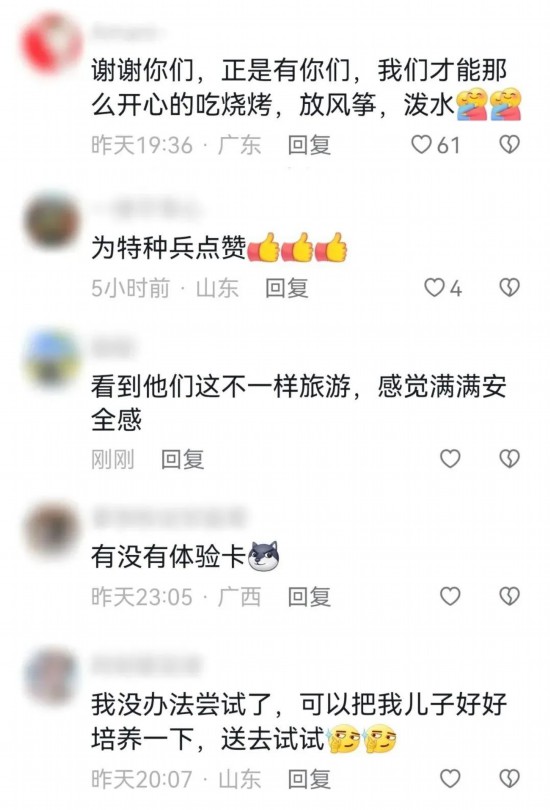The height and width of the screenshot is (810, 550).
Task: Like the 有没有体验卡 comment
Action: click(x=450, y=597)
